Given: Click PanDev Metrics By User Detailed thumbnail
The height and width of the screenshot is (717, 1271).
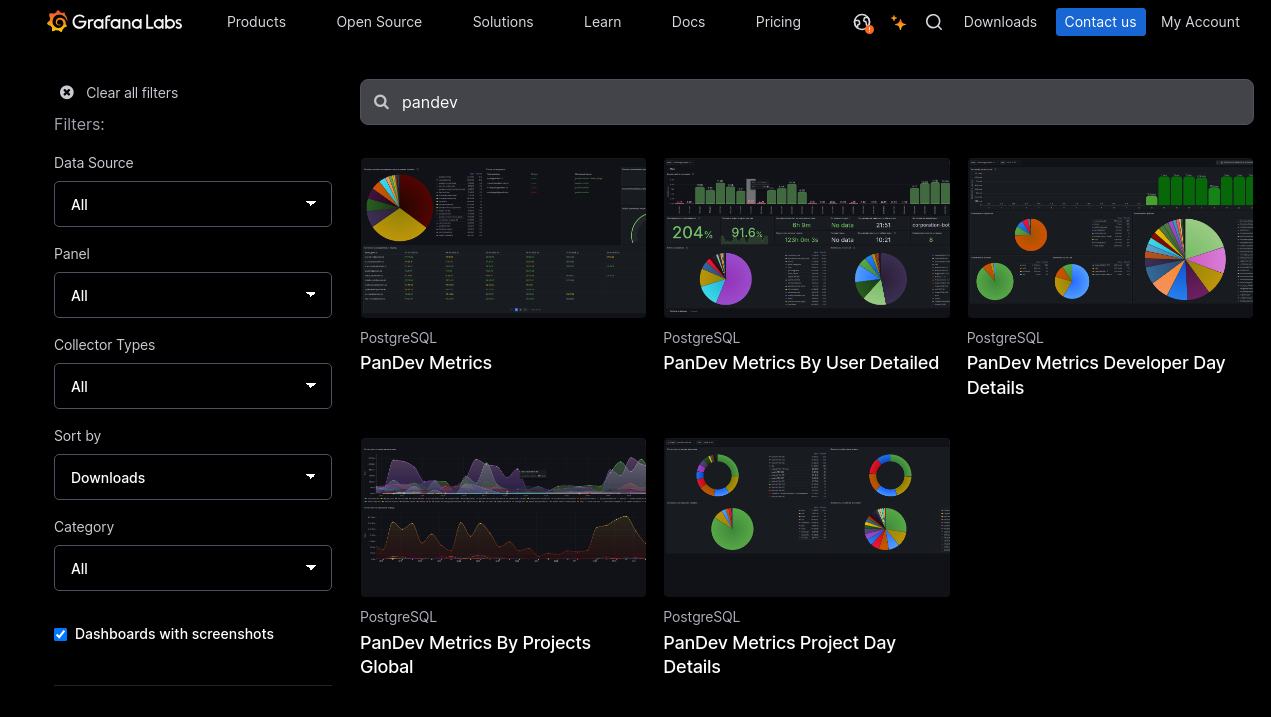Looking at the screenshot, I should point(806,238).
